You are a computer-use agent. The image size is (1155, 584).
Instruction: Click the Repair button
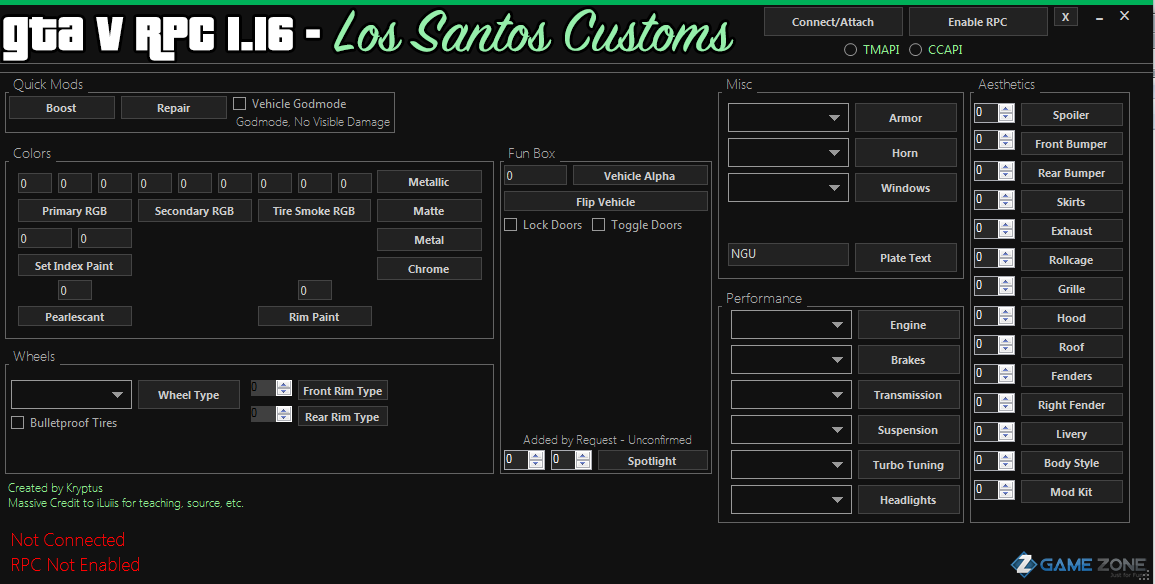pyautogui.click(x=173, y=108)
